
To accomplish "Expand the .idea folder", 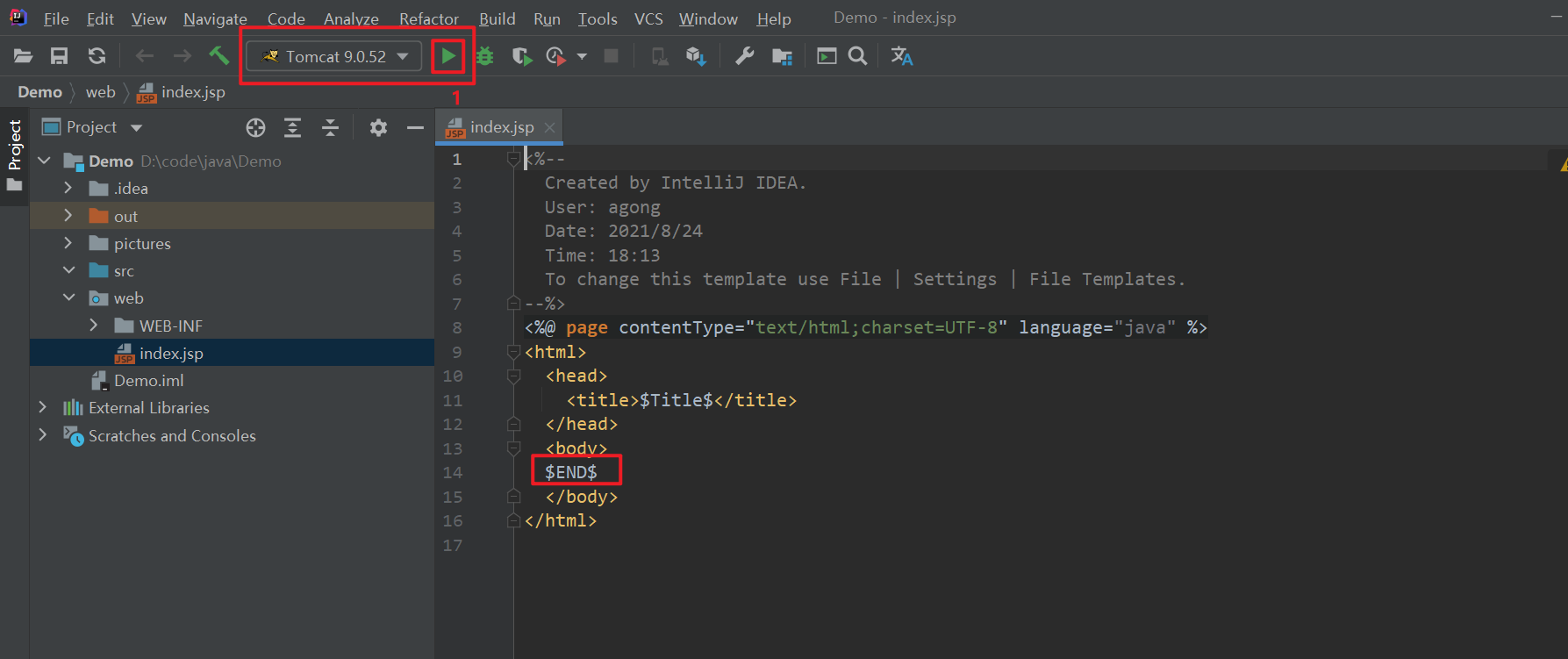I will tap(68, 188).
